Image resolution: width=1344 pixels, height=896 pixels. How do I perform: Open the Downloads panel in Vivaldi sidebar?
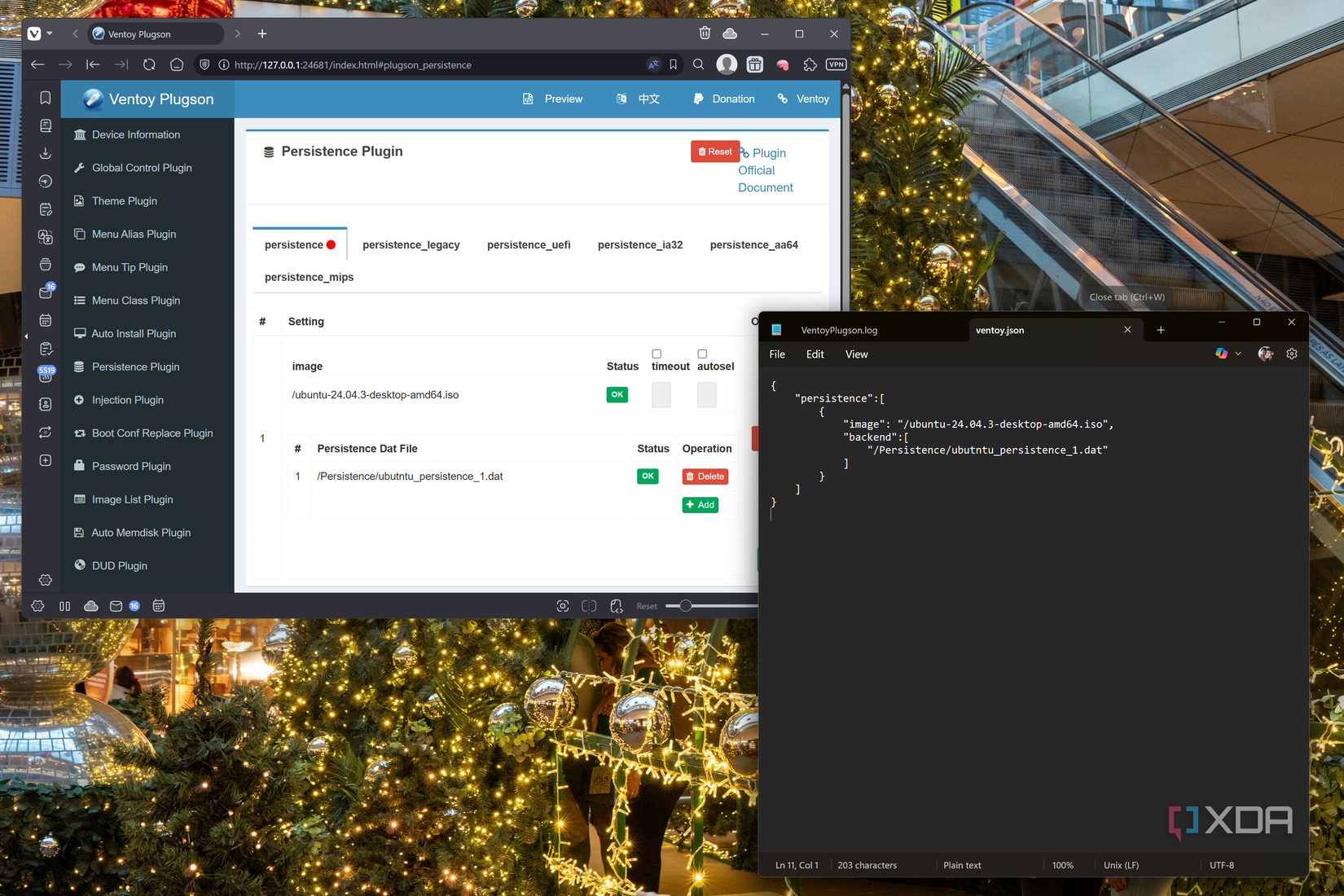[x=46, y=153]
